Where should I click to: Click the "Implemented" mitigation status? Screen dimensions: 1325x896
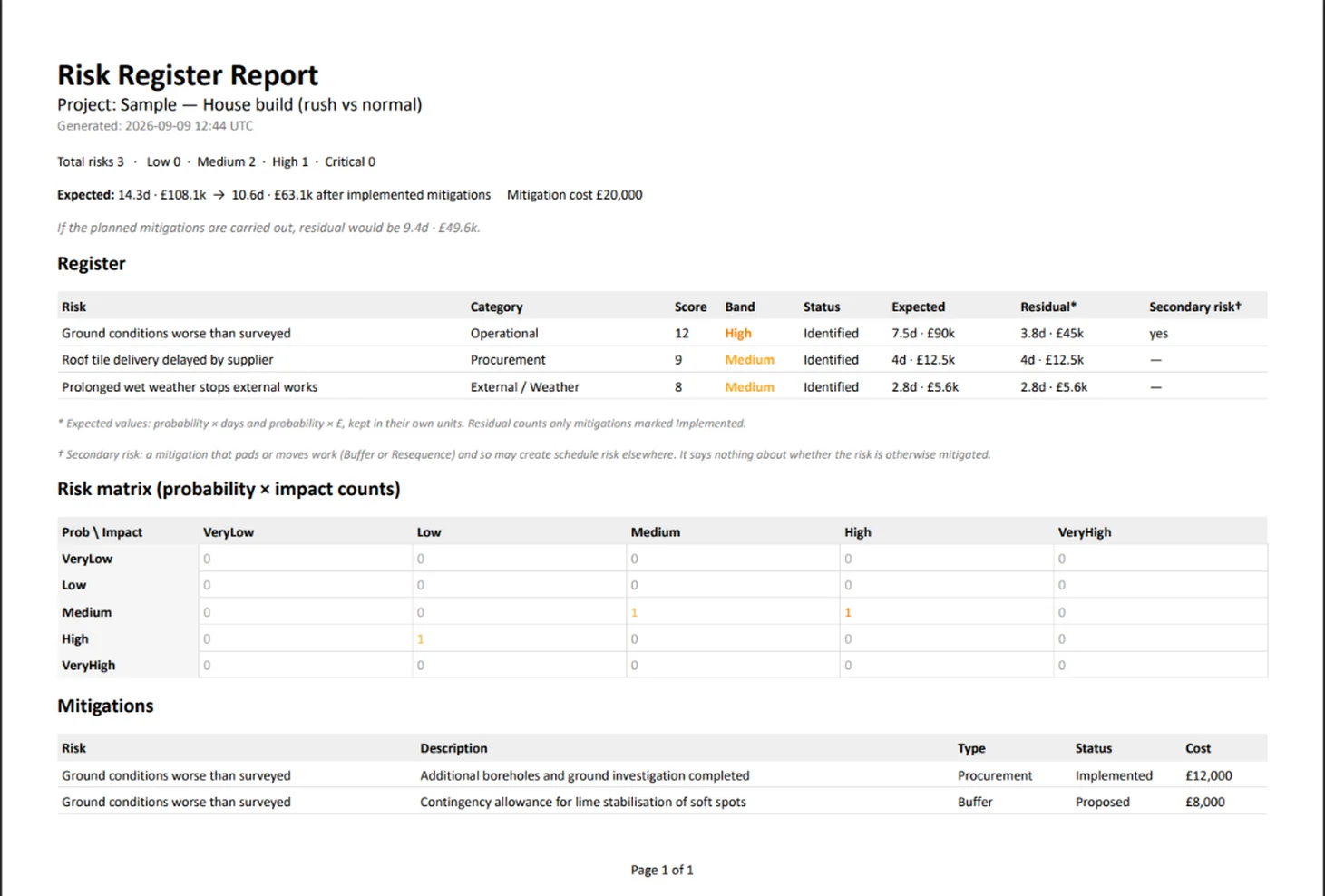click(1114, 776)
